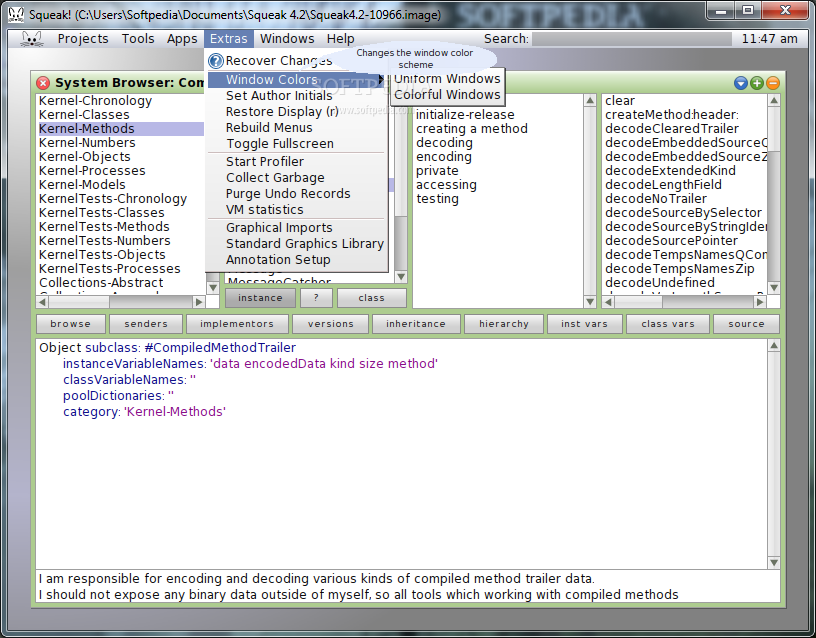Select creating a method protocol
Screen dimensions: 816x638
click(471, 129)
